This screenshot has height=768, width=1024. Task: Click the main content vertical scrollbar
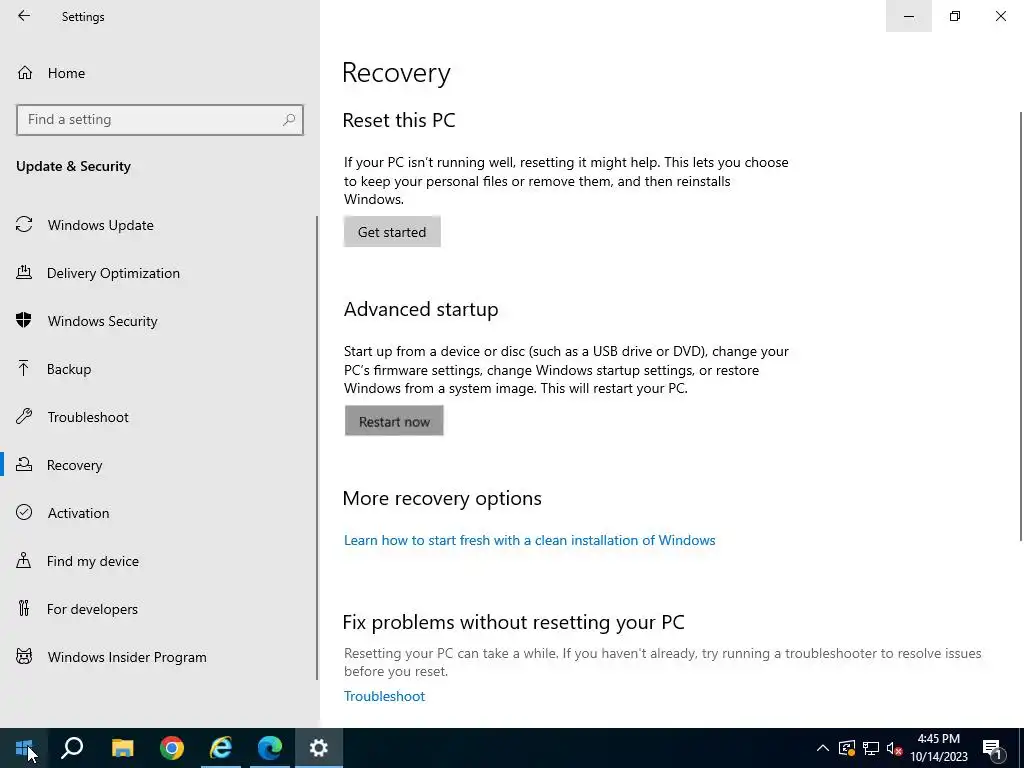pos(1021,326)
